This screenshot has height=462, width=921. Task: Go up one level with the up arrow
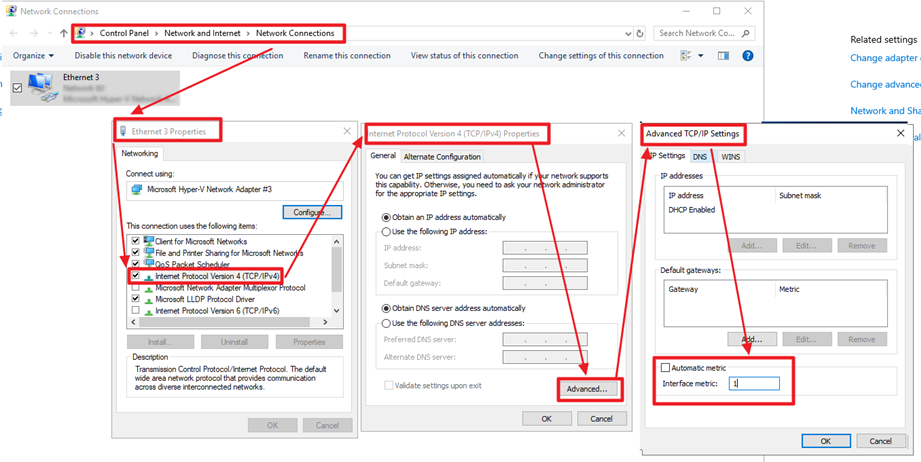tap(64, 33)
